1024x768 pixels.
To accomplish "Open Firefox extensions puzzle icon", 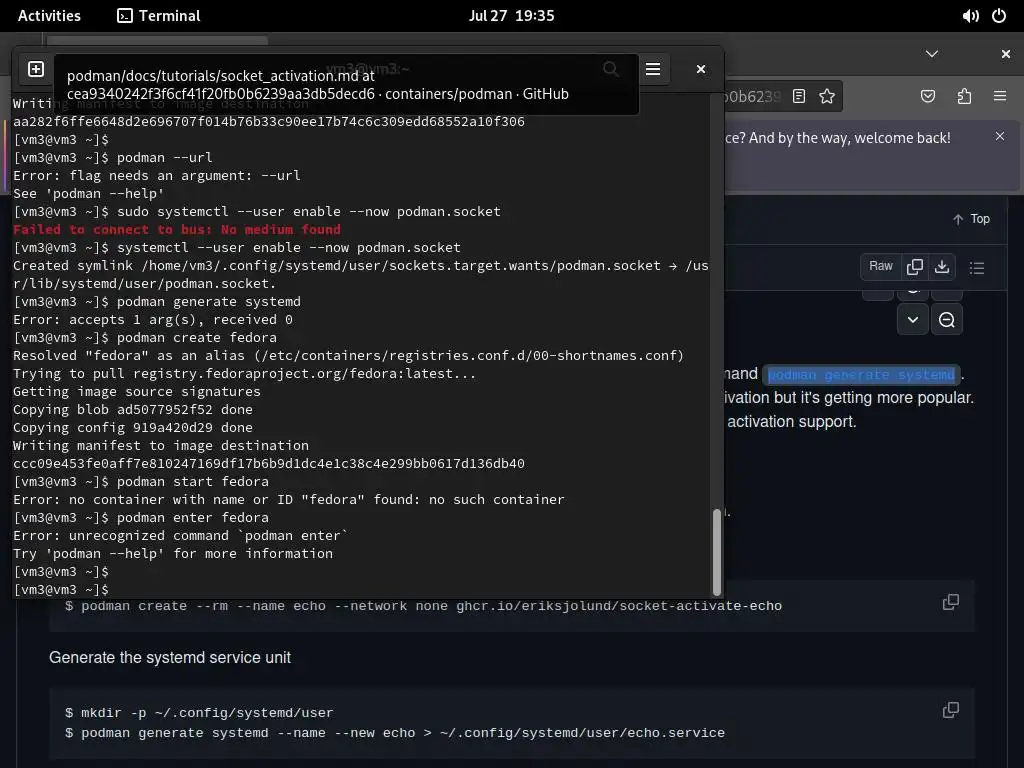I will (964, 97).
